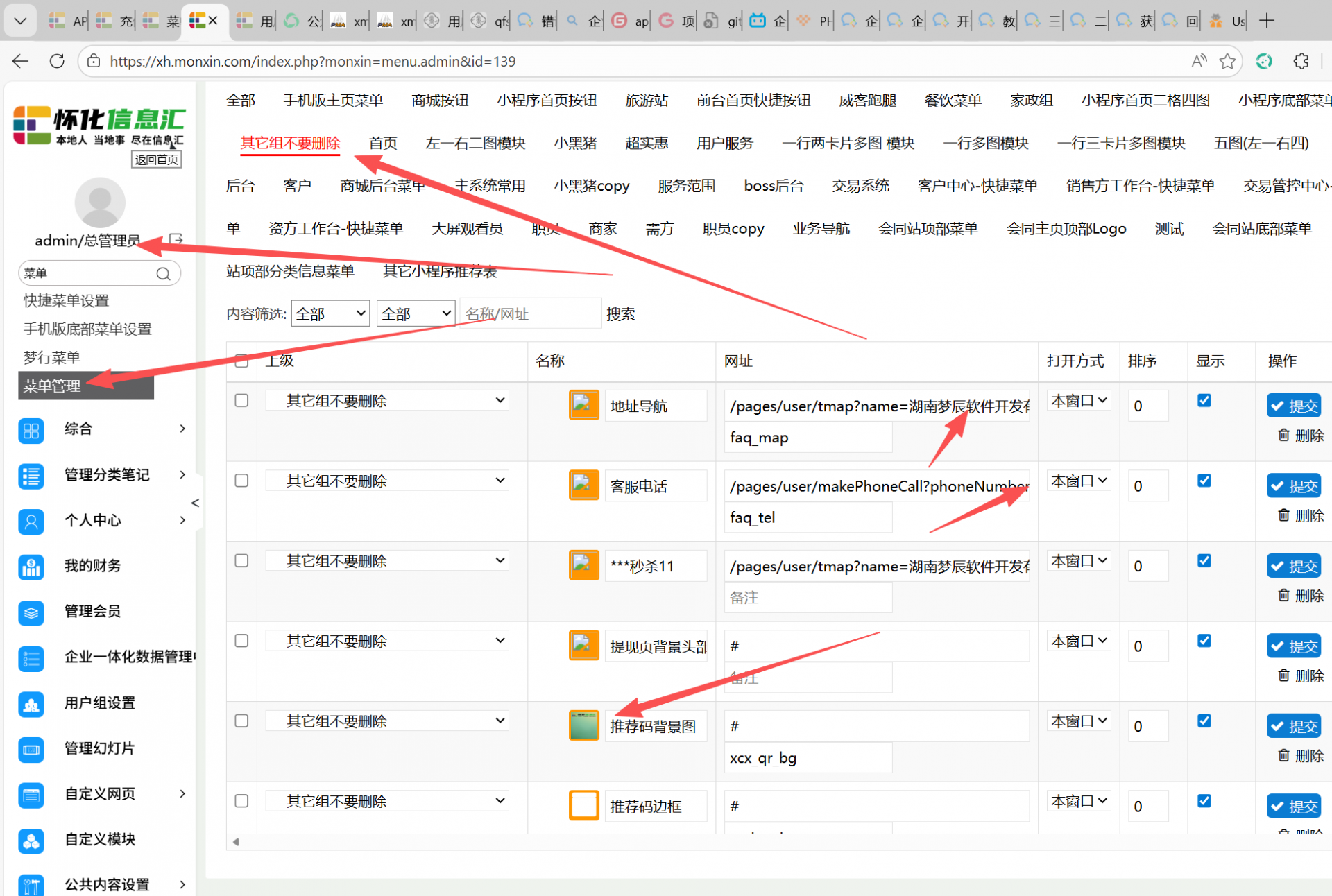Open the 我的财务 sidebar icon

[x=31, y=567]
